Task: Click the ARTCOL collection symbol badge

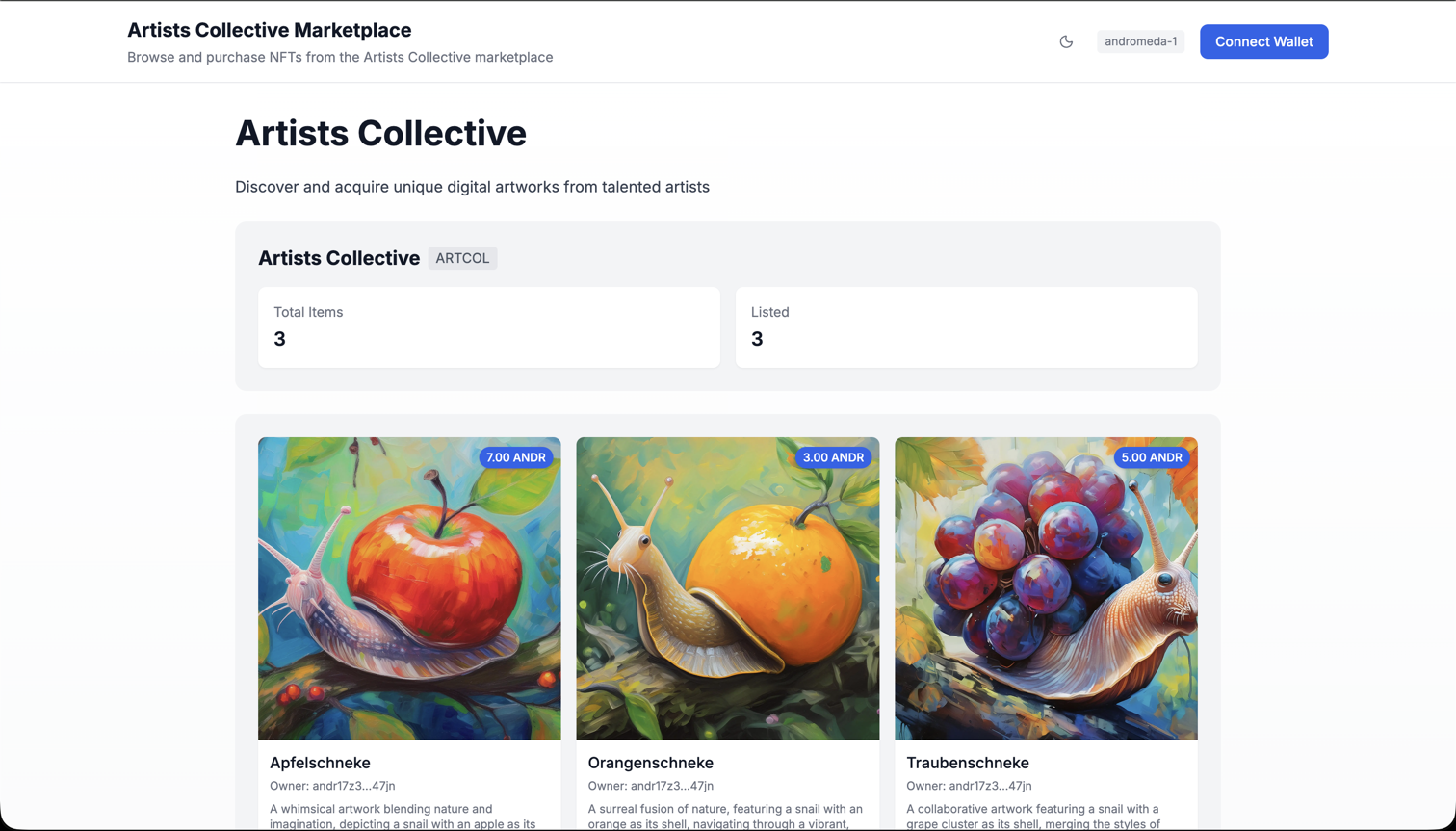Action: coord(462,257)
